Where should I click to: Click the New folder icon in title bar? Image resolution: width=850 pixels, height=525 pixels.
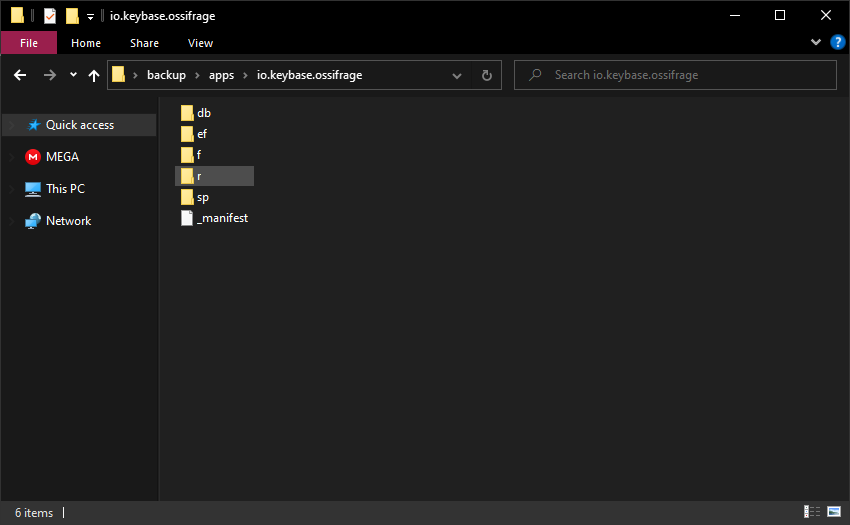click(72, 16)
